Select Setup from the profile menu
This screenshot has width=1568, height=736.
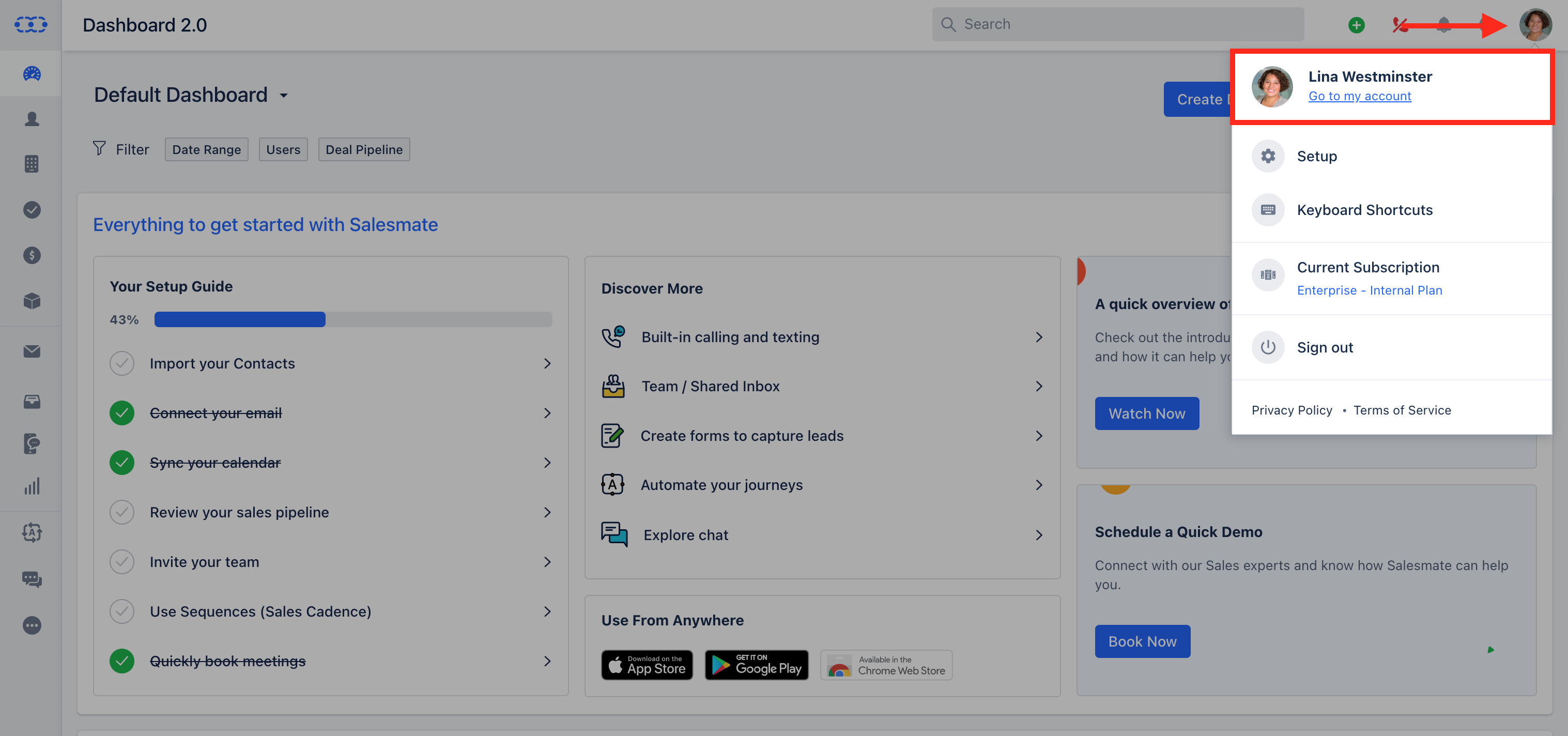tap(1391, 156)
